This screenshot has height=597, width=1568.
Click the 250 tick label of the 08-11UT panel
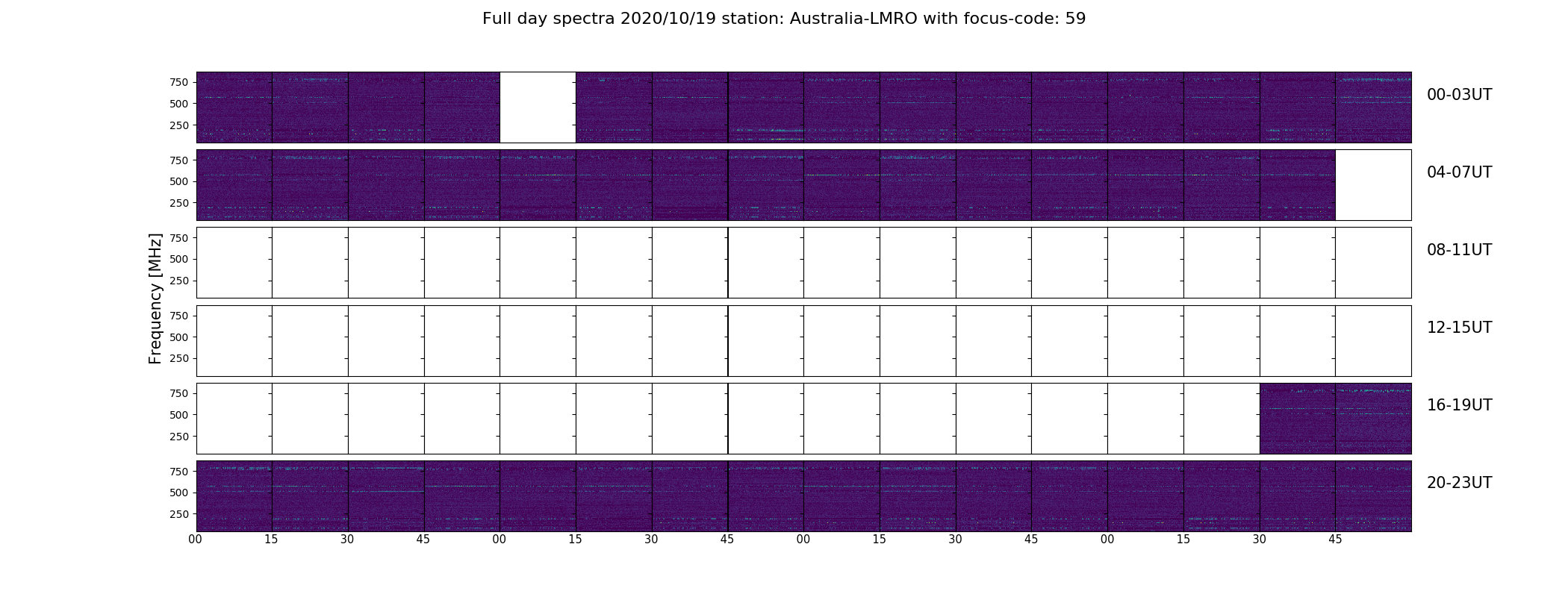(x=179, y=281)
